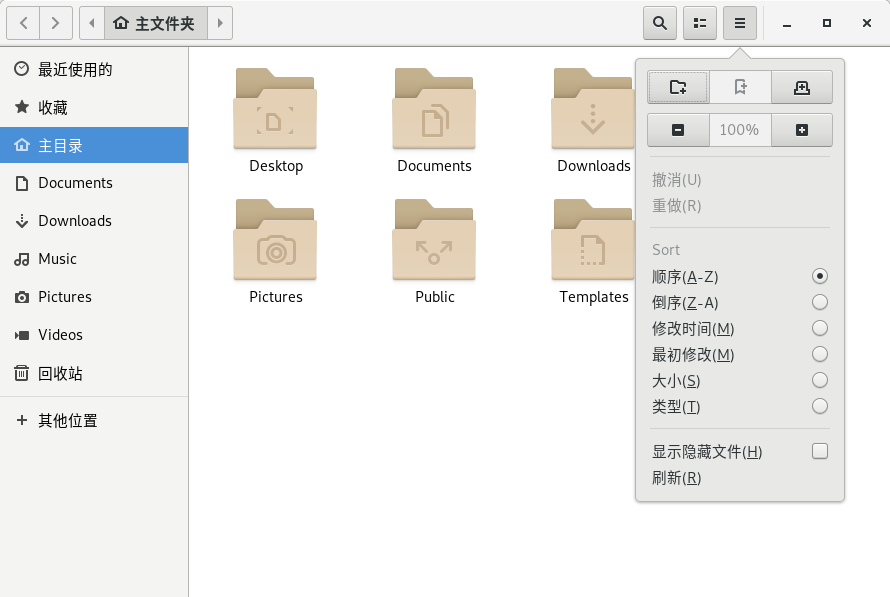Screen dimensions: 890x597
Task: Zoom in with the plus button
Action: (801, 130)
